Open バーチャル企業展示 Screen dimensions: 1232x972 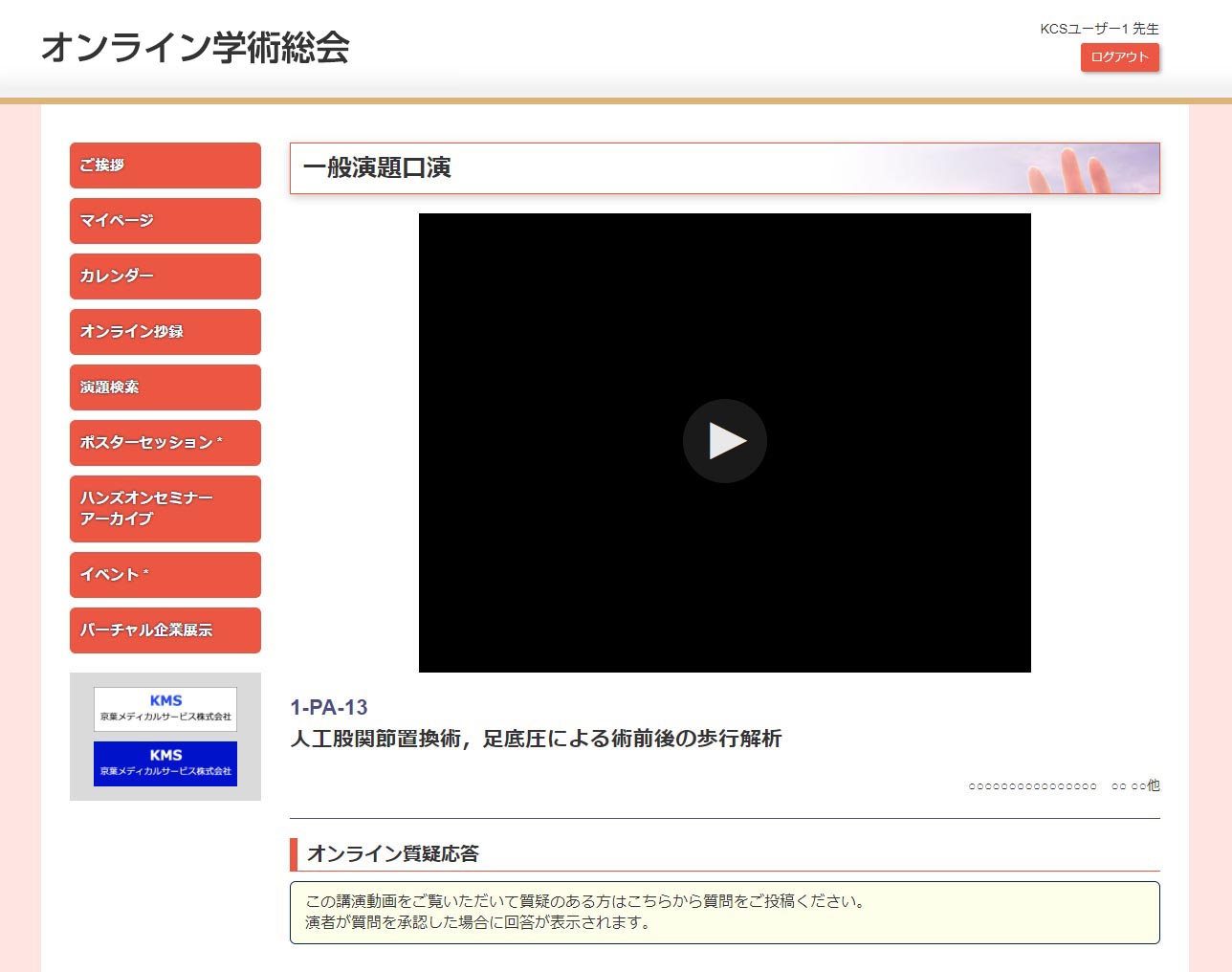pyautogui.click(x=165, y=630)
